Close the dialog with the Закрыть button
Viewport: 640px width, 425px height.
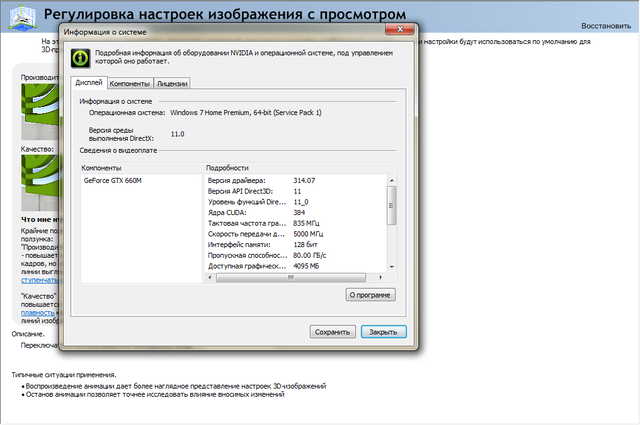[x=383, y=331]
